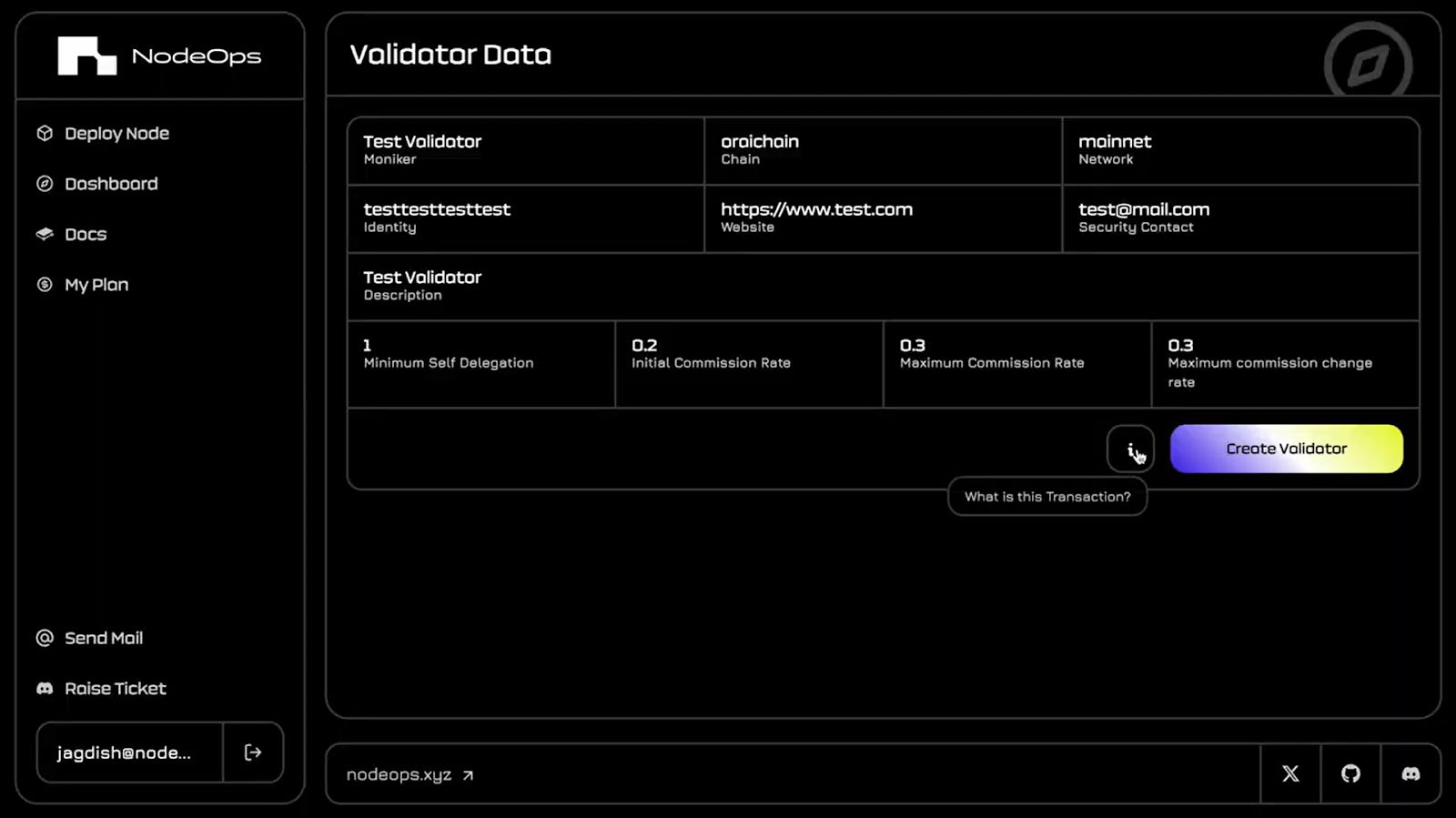Click the Send Mail at-sign icon

click(45, 638)
